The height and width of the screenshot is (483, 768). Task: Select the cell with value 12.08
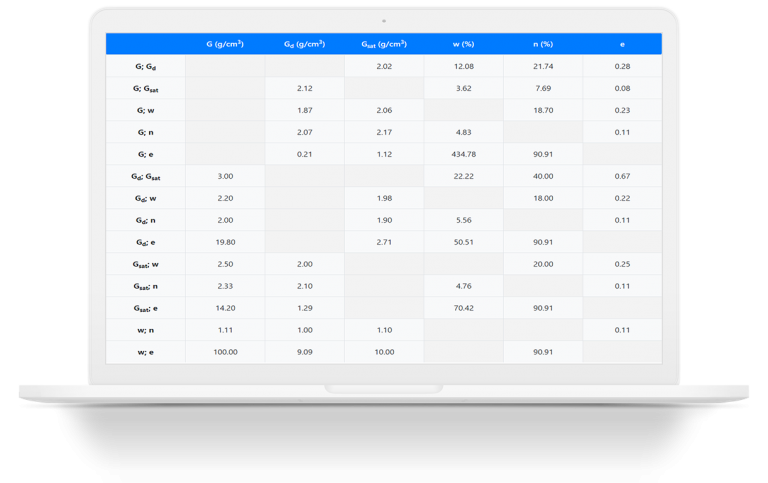(463, 66)
